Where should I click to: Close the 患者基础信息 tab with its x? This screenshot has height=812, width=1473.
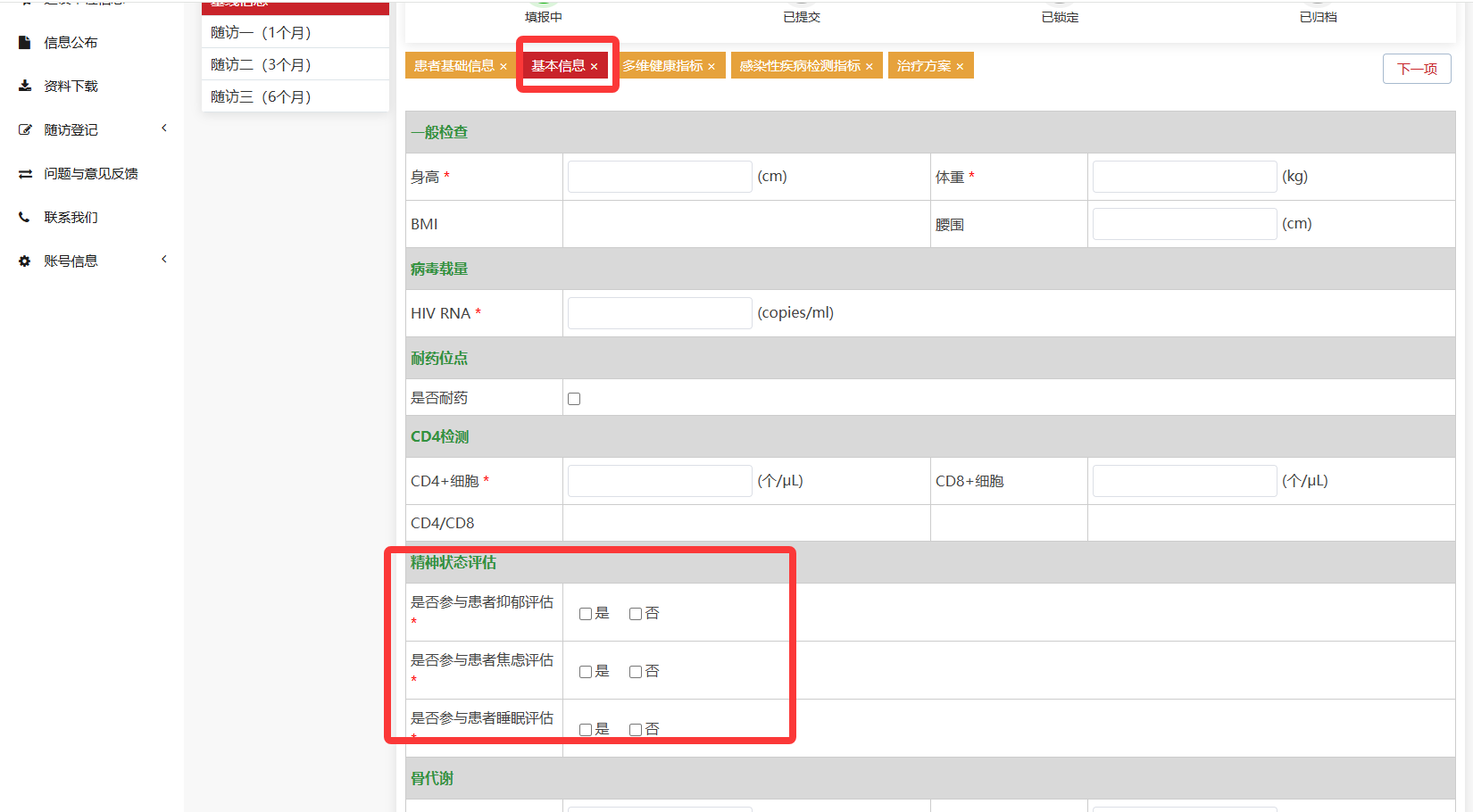click(x=503, y=67)
